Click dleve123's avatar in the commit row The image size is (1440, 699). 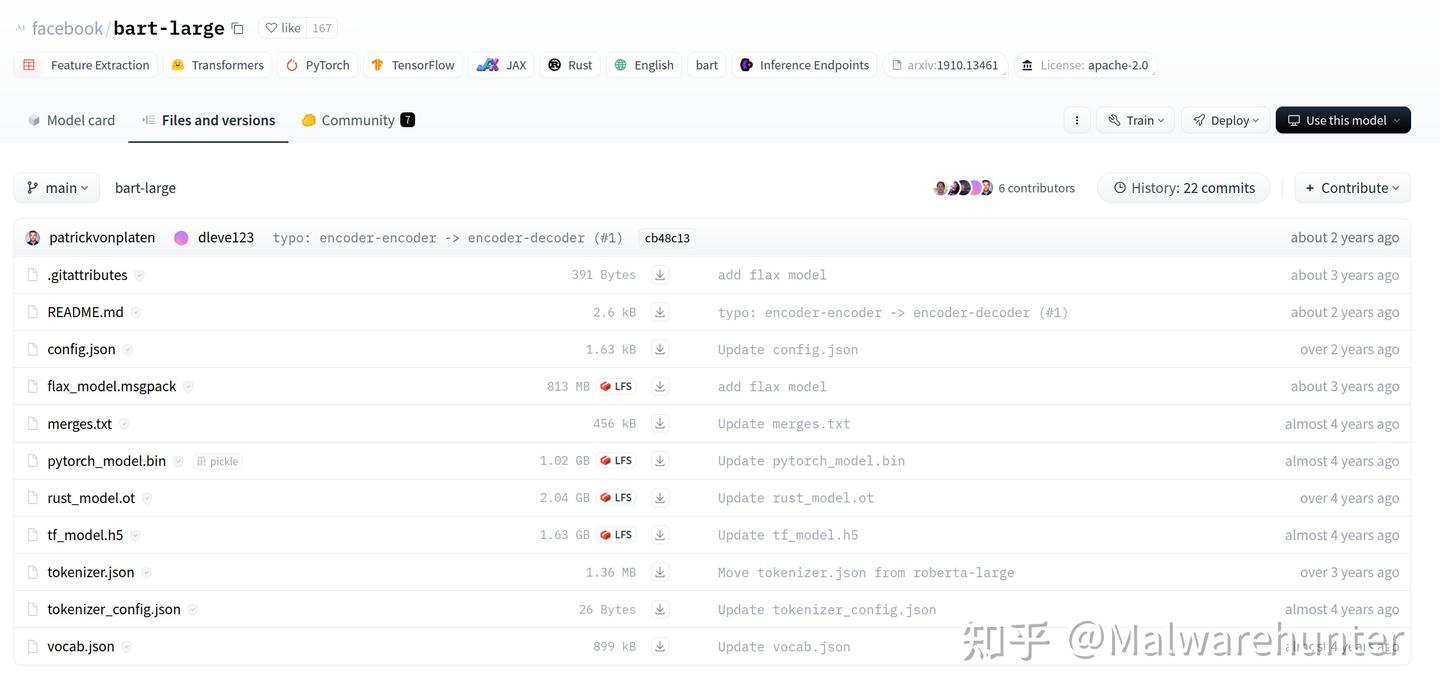pyautogui.click(x=181, y=238)
